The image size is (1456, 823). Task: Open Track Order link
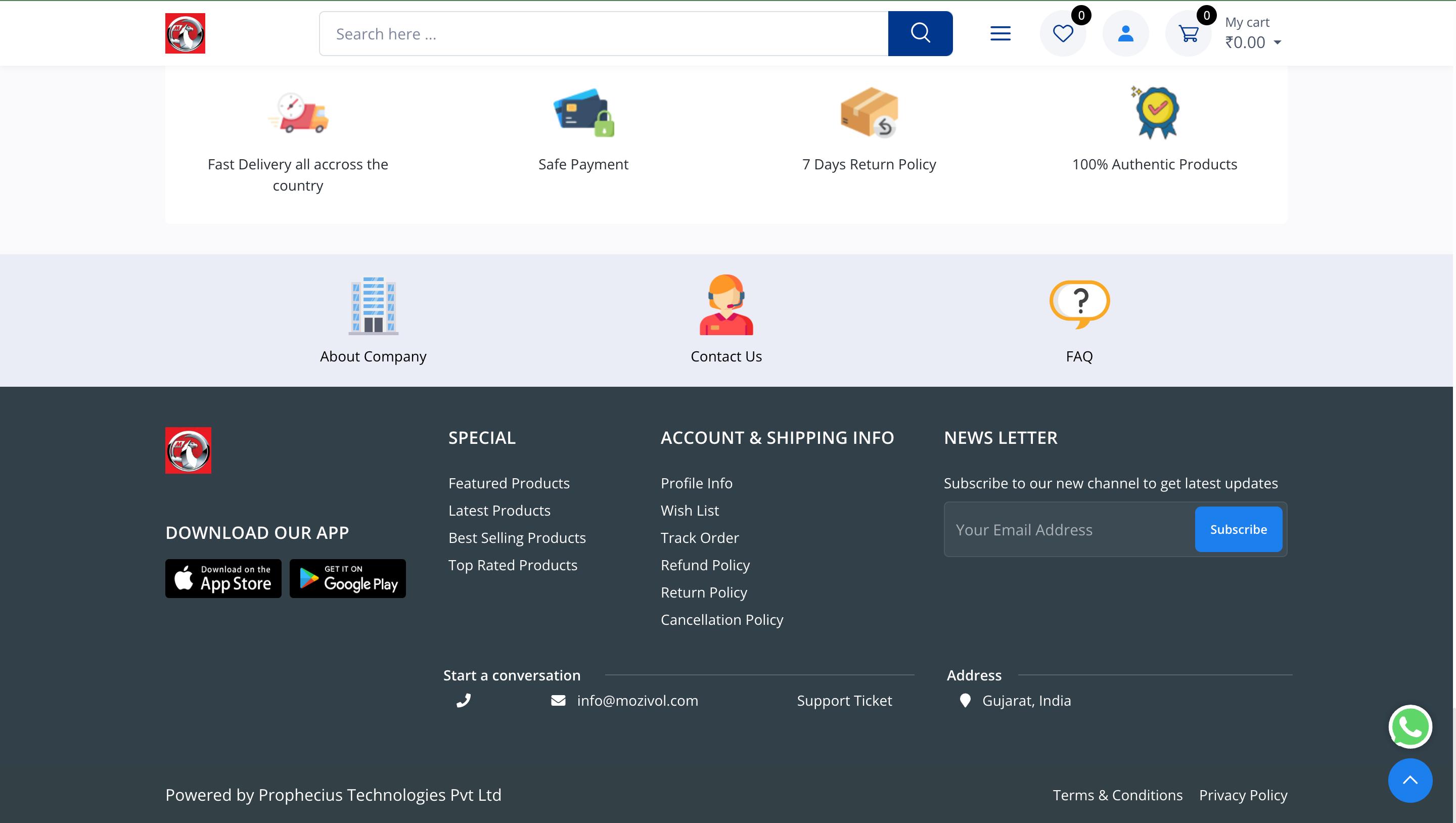699,537
